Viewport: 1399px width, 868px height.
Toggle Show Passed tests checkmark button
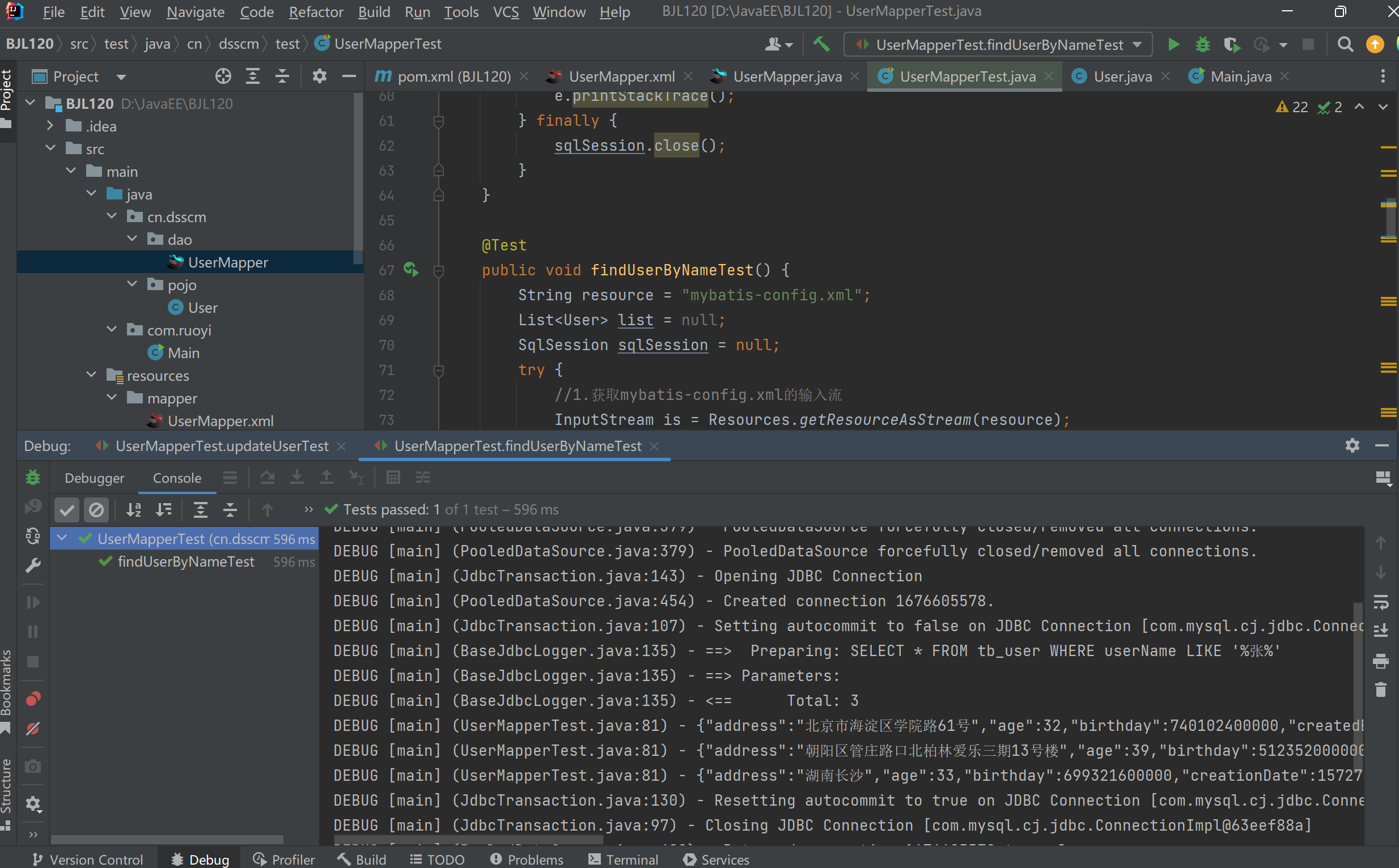pyautogui.click(x=67, y=510)
